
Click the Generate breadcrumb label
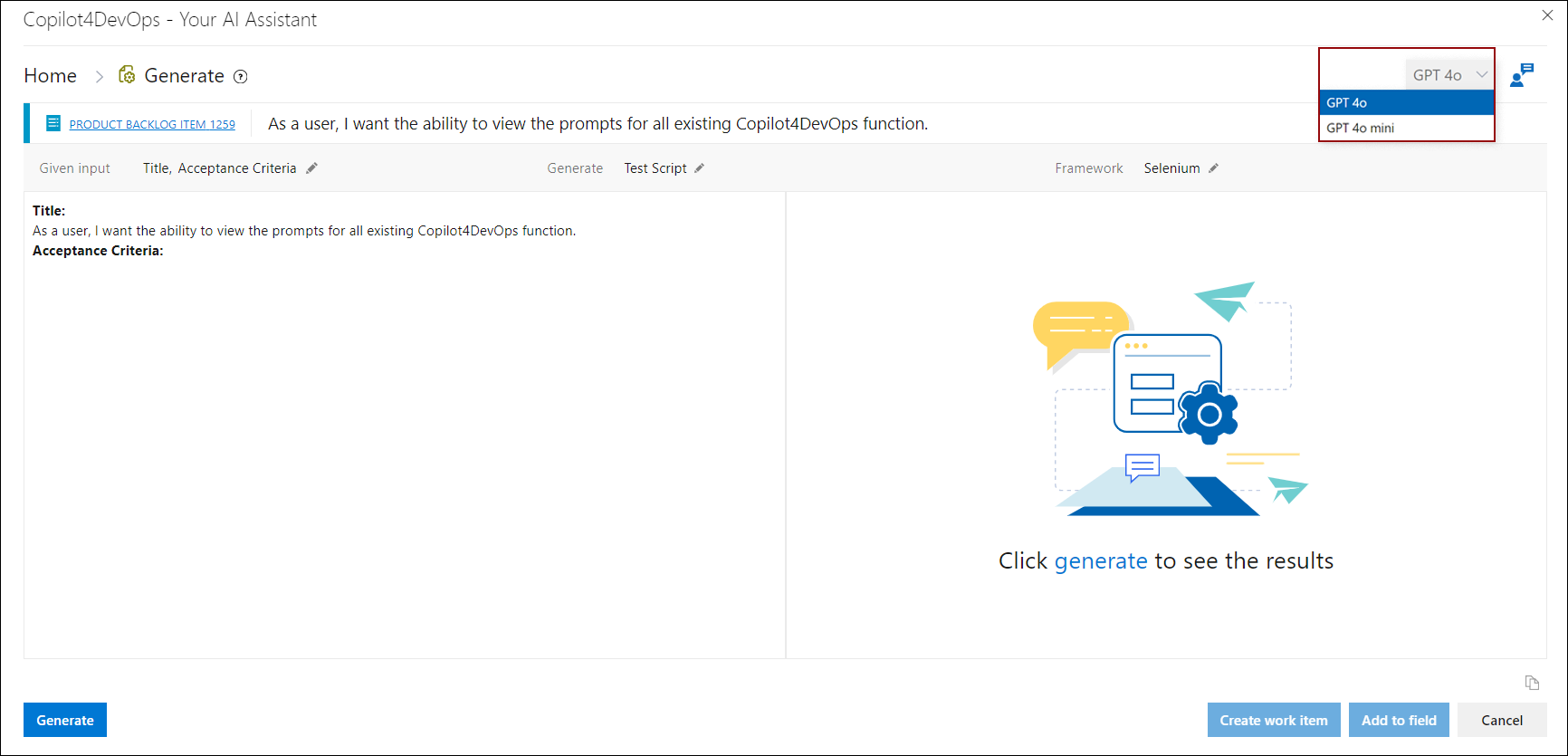(x=185, y=76)
